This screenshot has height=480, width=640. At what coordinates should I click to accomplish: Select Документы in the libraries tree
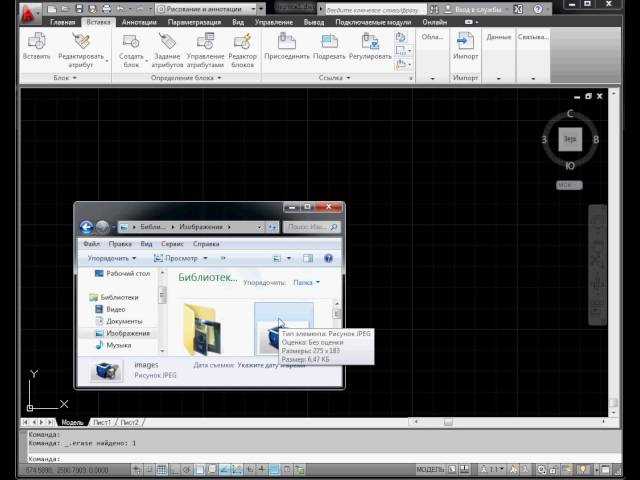(124, 321)
